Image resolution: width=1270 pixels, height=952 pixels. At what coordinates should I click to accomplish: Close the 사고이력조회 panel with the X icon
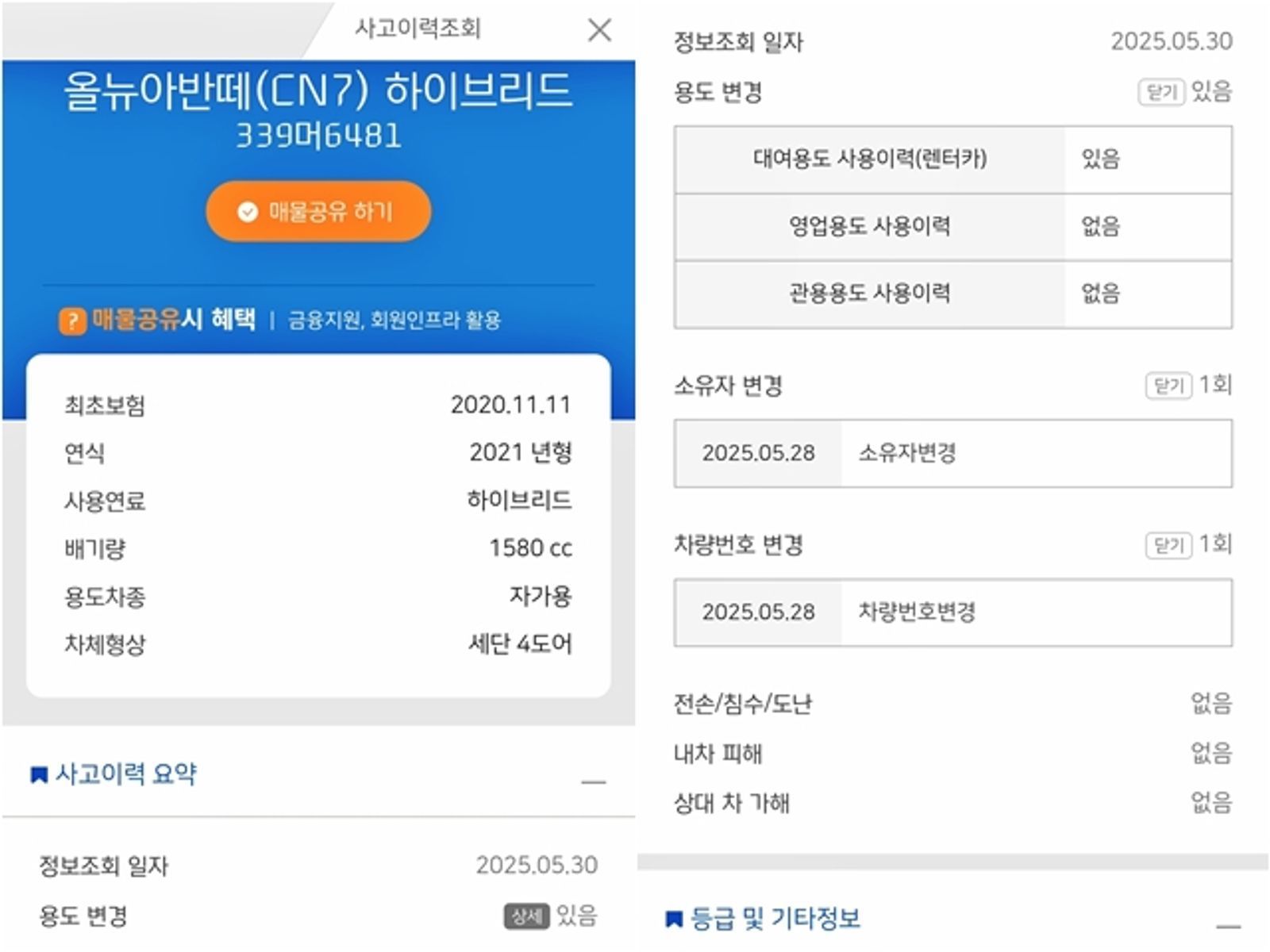click(599, 30)
